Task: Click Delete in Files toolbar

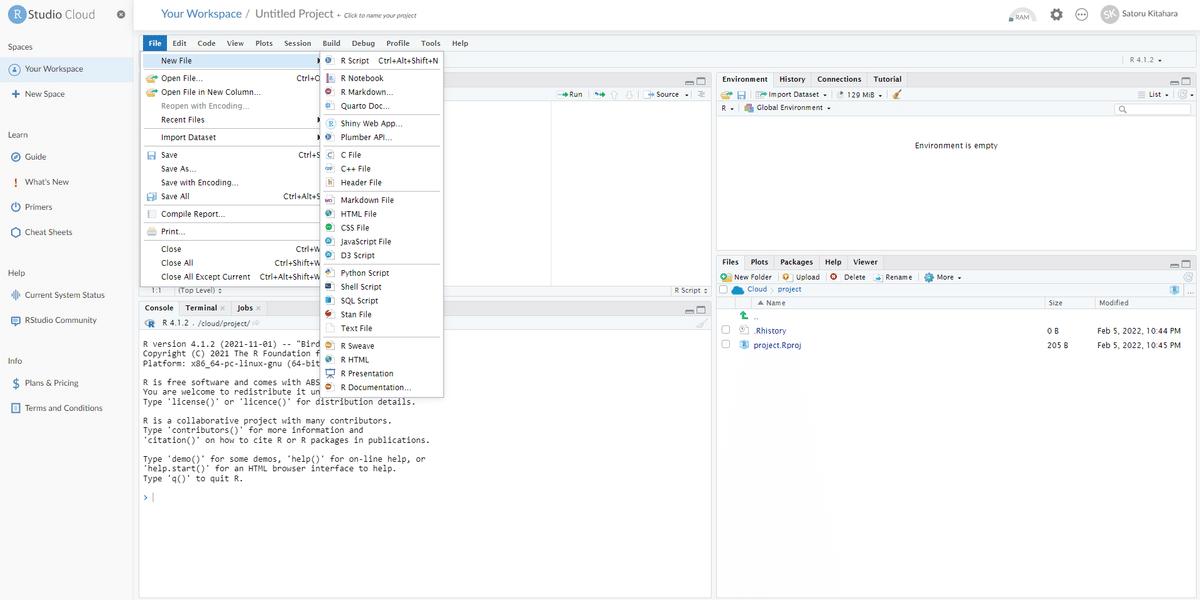Action: tap(848, 277)
